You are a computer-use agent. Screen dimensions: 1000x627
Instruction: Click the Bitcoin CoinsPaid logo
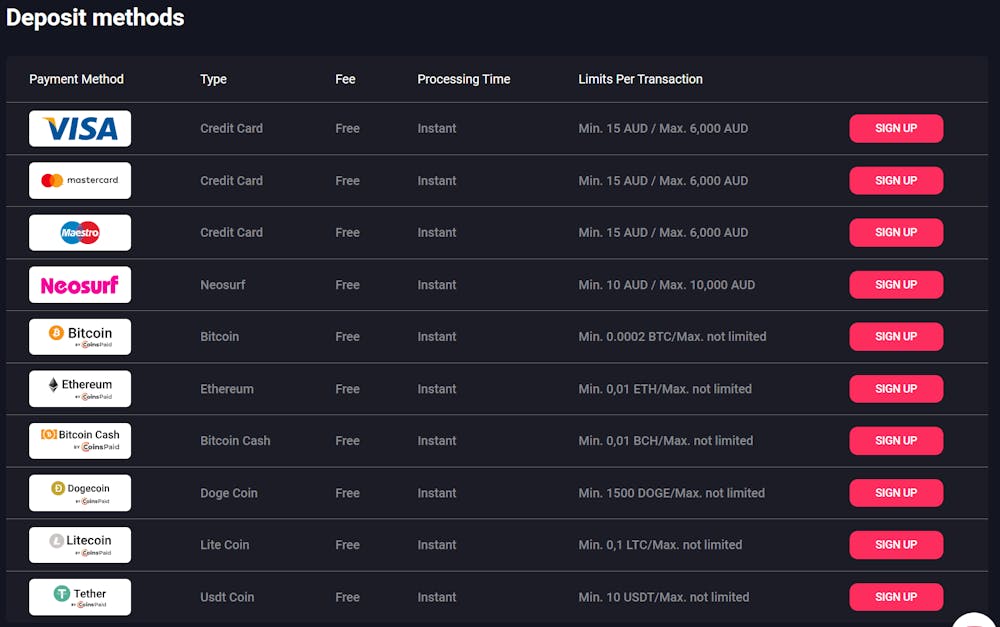point(80,337)
